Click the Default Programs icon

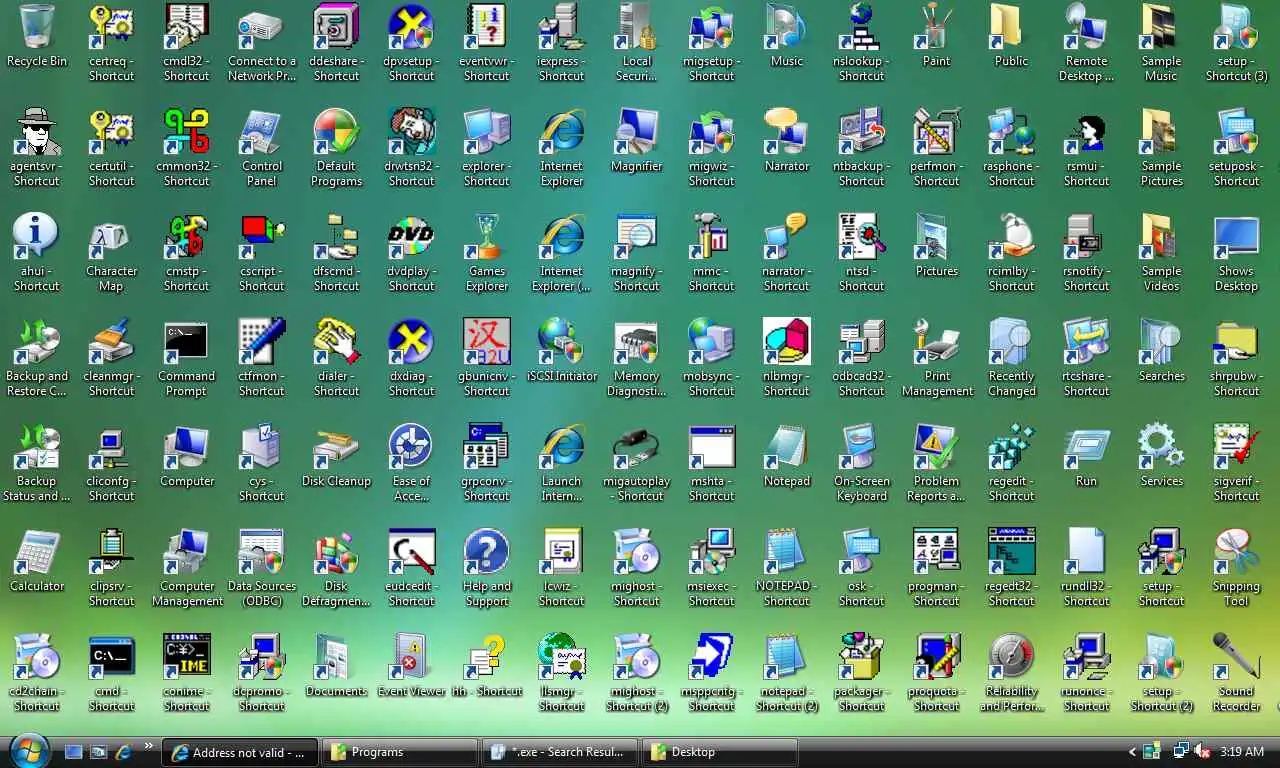(337, 132)
